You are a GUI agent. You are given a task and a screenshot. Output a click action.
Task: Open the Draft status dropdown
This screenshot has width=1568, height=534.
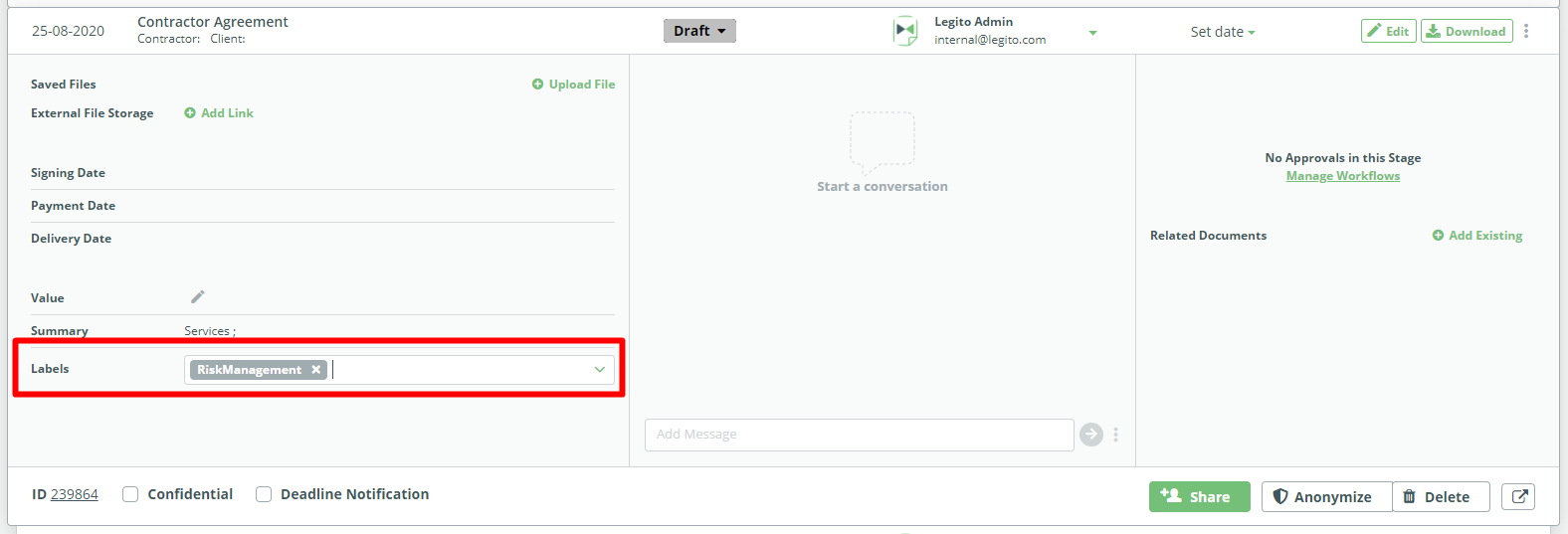pyautogui.click(x=699, y=31)
